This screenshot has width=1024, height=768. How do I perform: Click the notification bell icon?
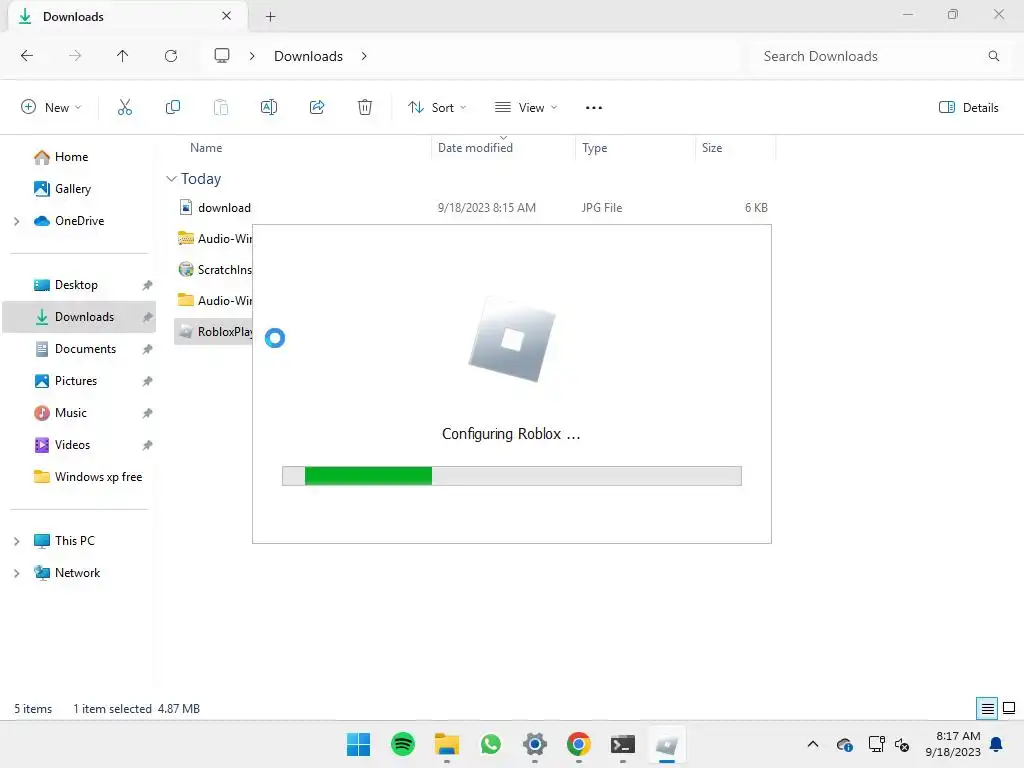pyautogui.click(x=997, y=744)
